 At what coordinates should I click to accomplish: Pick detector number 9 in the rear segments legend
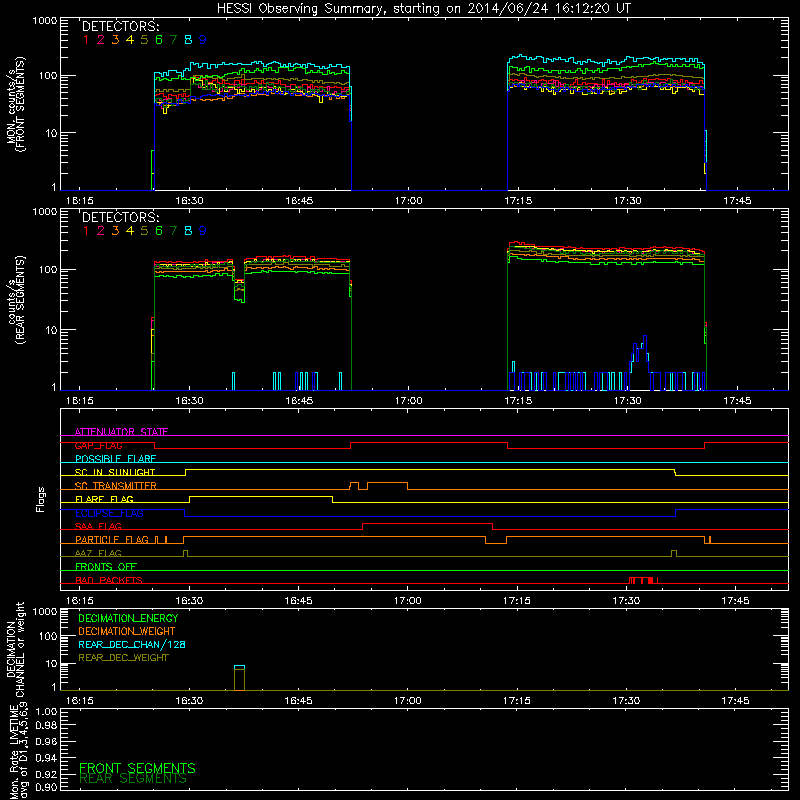(x=203, y=231)
